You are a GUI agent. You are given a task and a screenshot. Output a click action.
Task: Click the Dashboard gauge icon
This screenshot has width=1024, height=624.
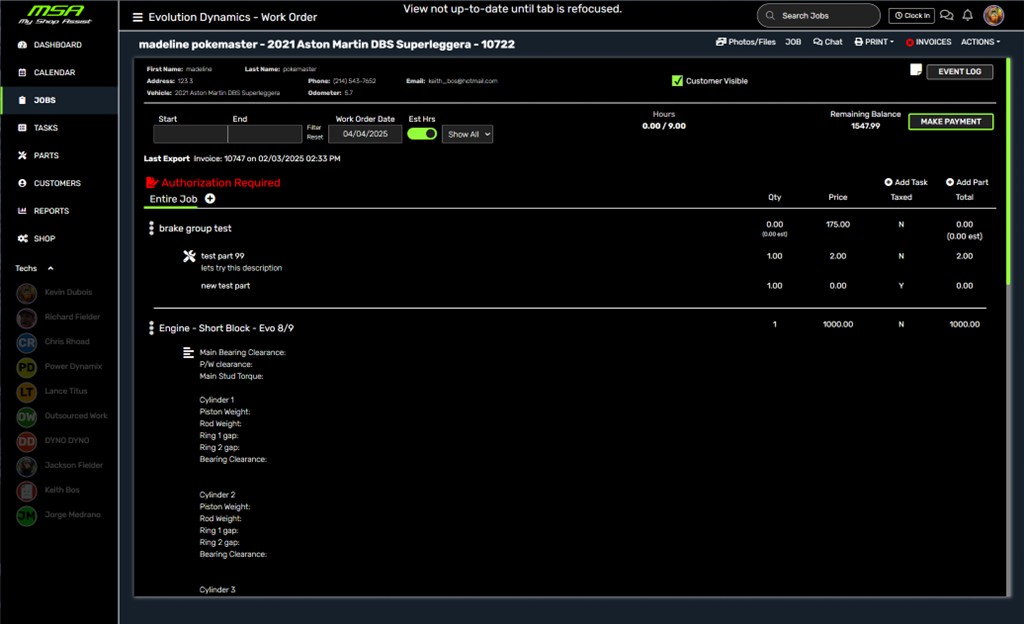point(22,45)
